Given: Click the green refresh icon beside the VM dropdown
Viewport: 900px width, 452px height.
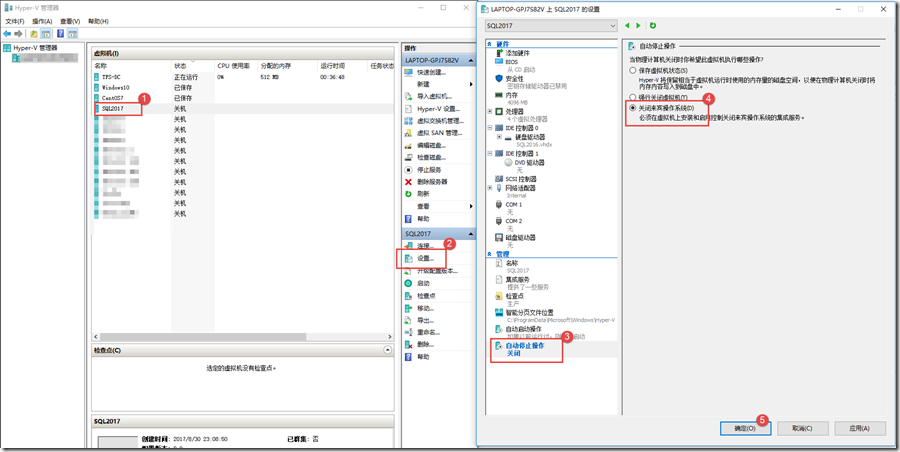Looking at the screenshot, I should [x=653, y=26].
